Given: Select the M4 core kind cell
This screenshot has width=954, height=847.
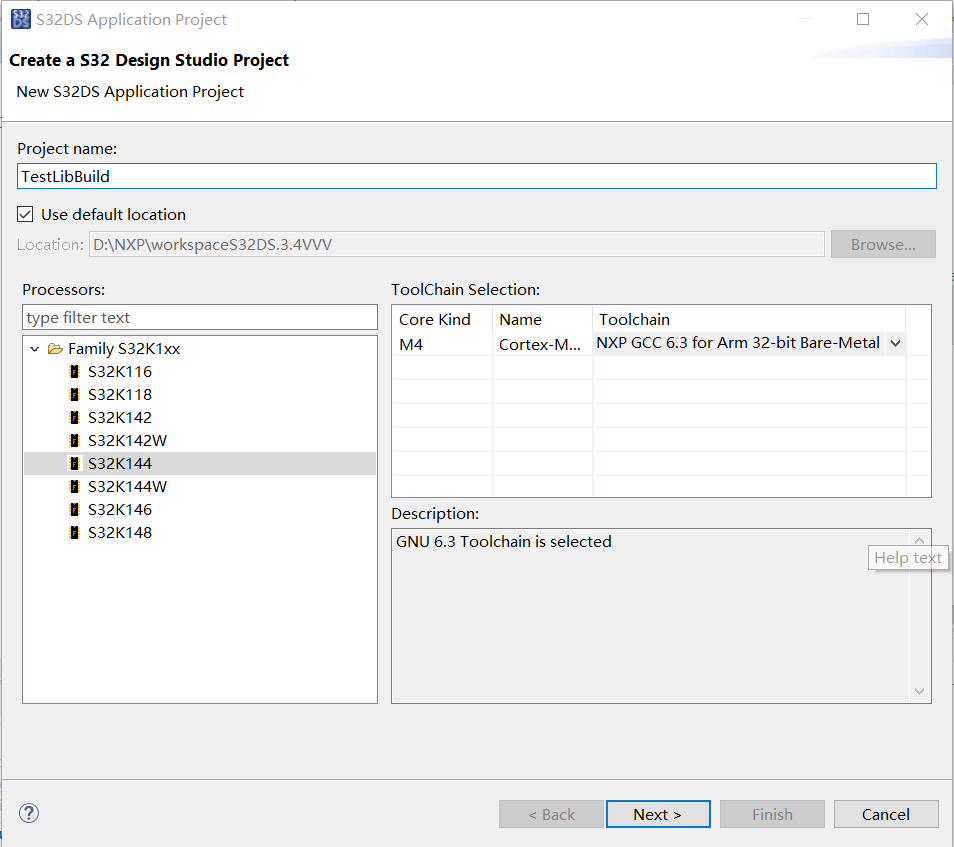Looking at the screenshot, I should point(412,344).
